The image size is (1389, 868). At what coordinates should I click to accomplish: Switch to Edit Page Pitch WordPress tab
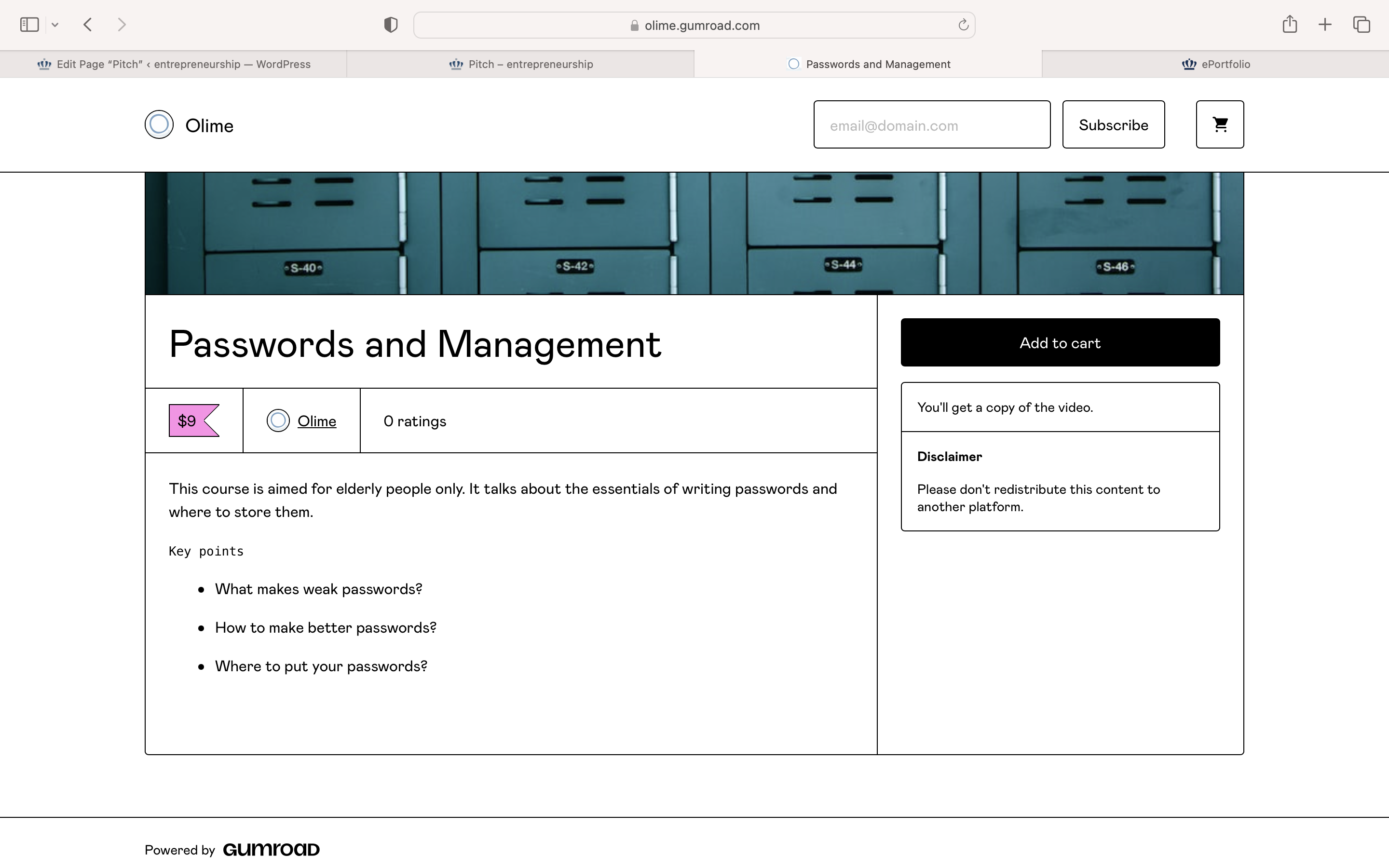point(173,64)
